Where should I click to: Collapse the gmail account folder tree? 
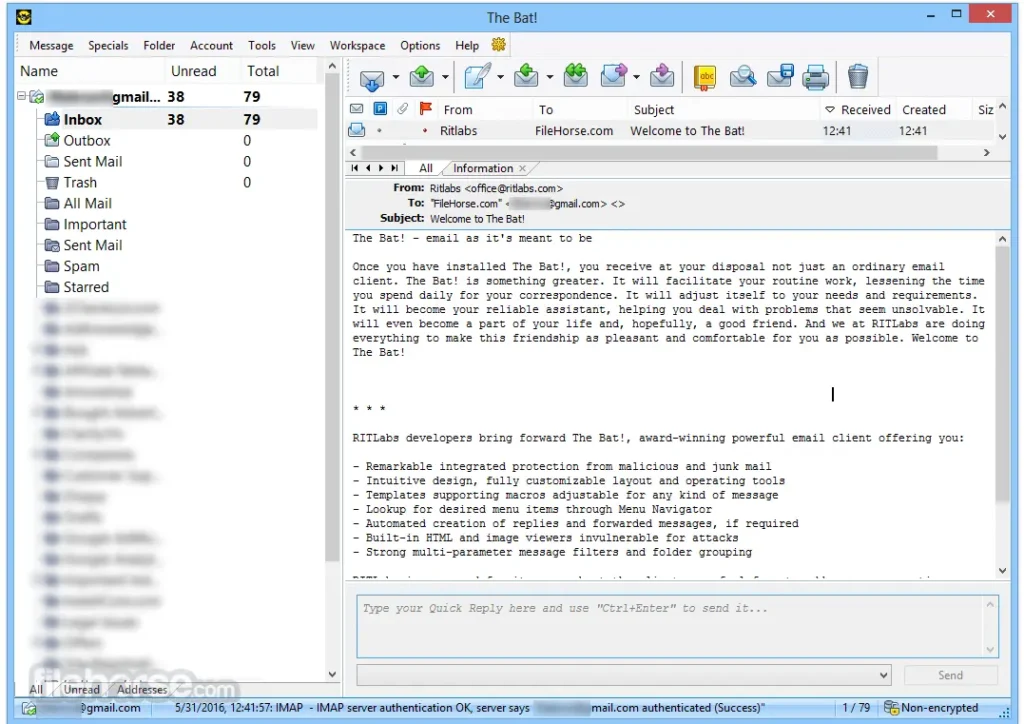20,96
